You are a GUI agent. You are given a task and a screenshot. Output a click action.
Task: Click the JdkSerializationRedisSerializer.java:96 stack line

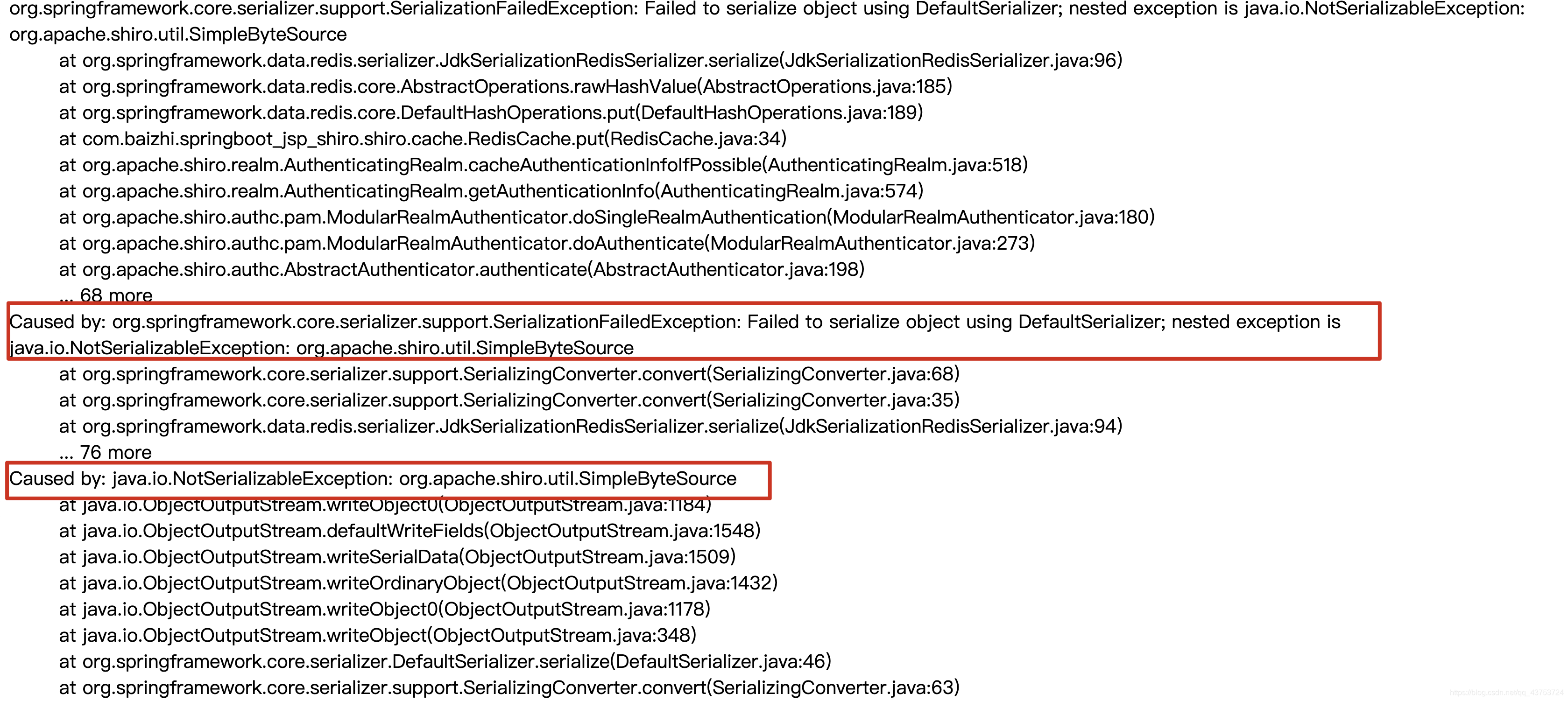[x=590, y=60]
